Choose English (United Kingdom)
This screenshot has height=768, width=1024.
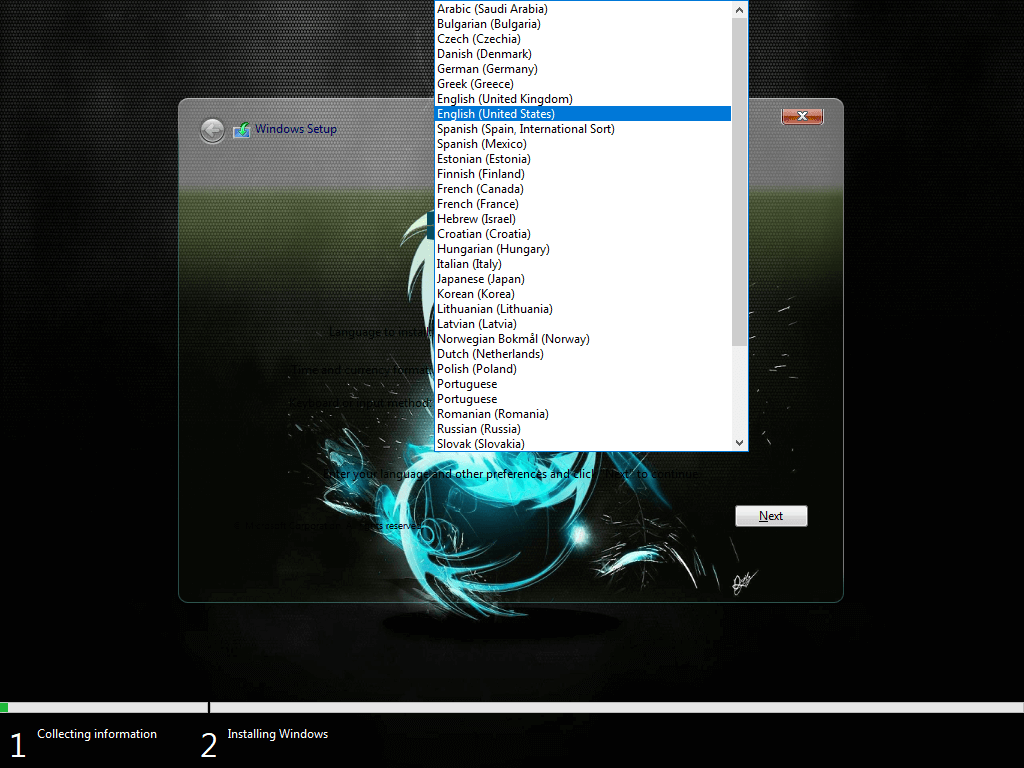583,99
